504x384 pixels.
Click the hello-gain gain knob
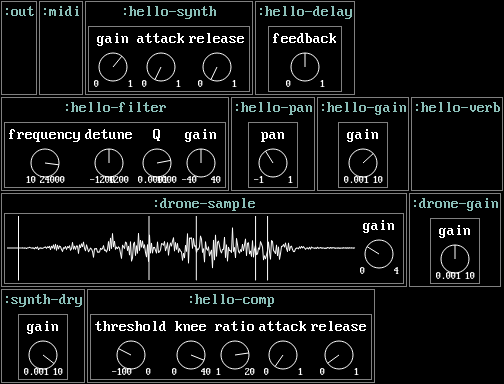pyautogui.click(x=363, y=163)
